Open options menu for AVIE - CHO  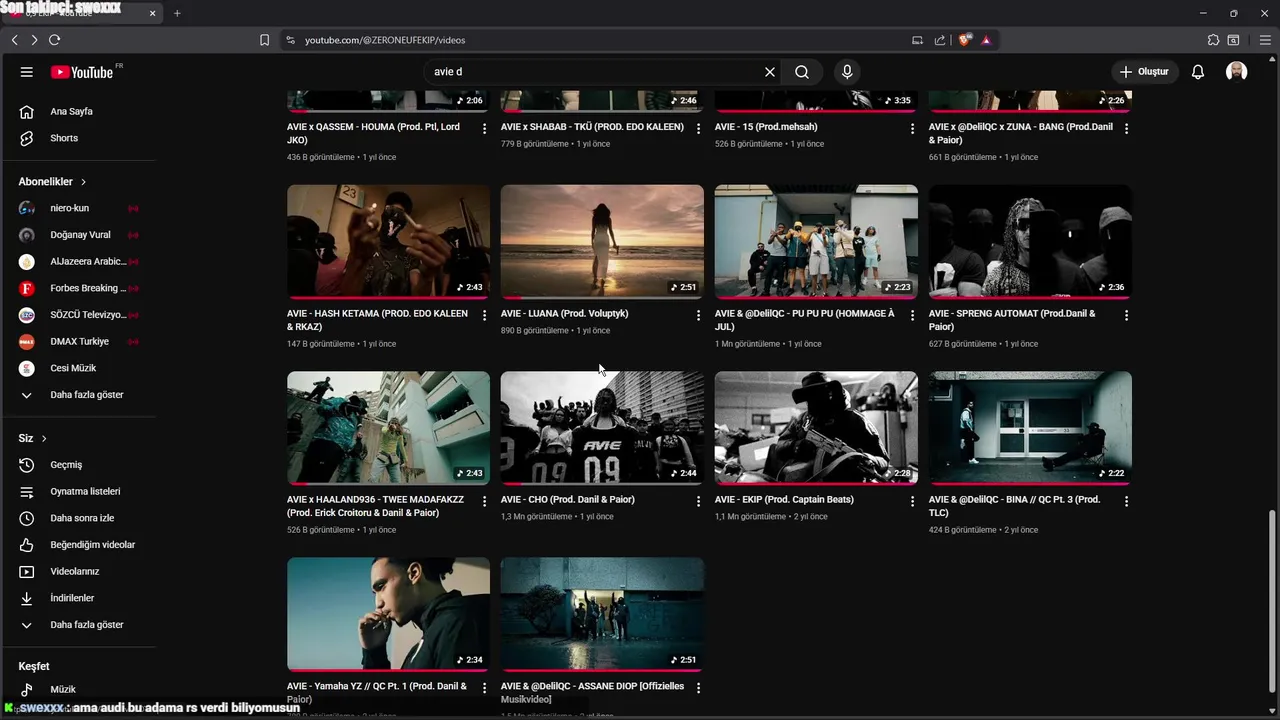pyautogui.click(x=698, y=501)
